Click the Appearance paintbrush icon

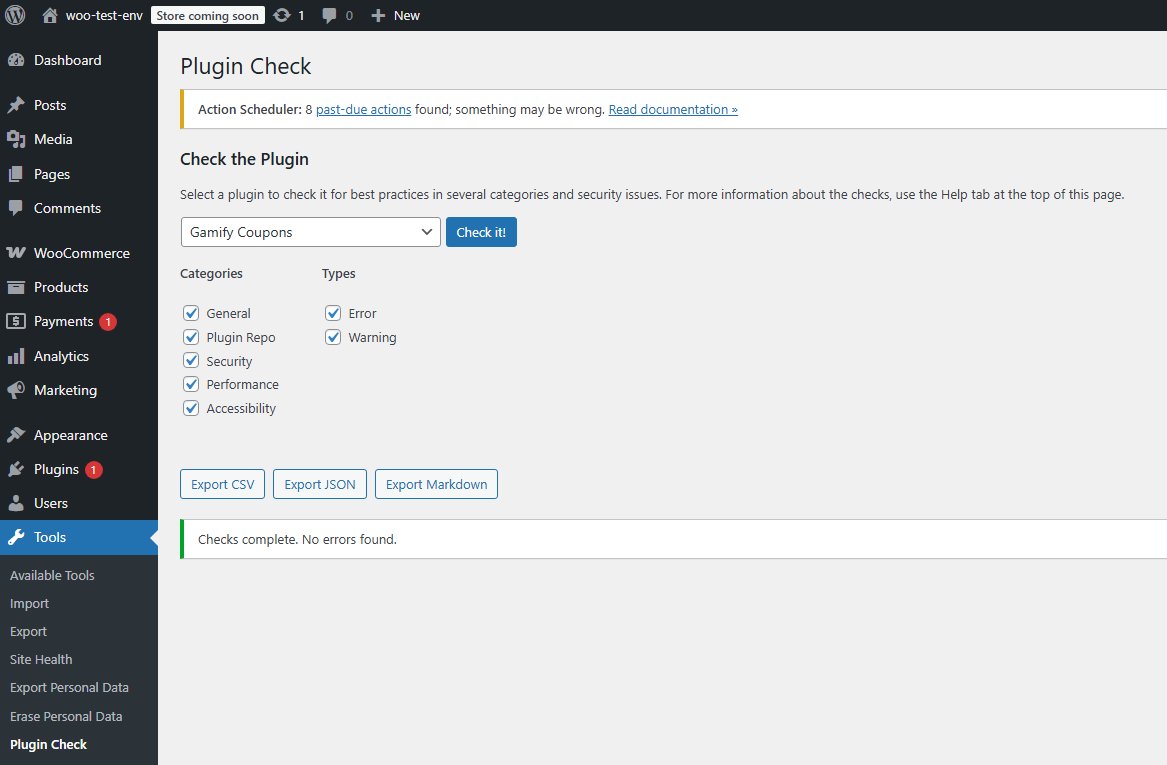(x=16, y=435)
